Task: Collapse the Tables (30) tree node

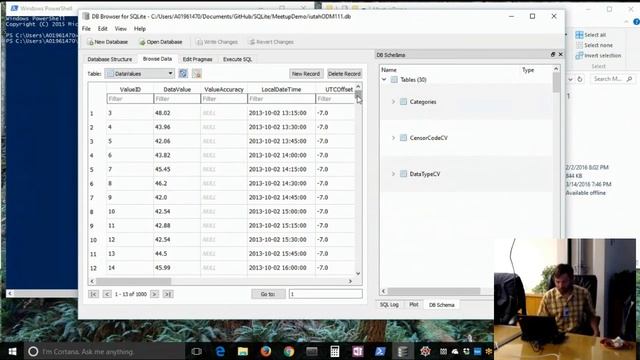Action: [x=384, y=80]
